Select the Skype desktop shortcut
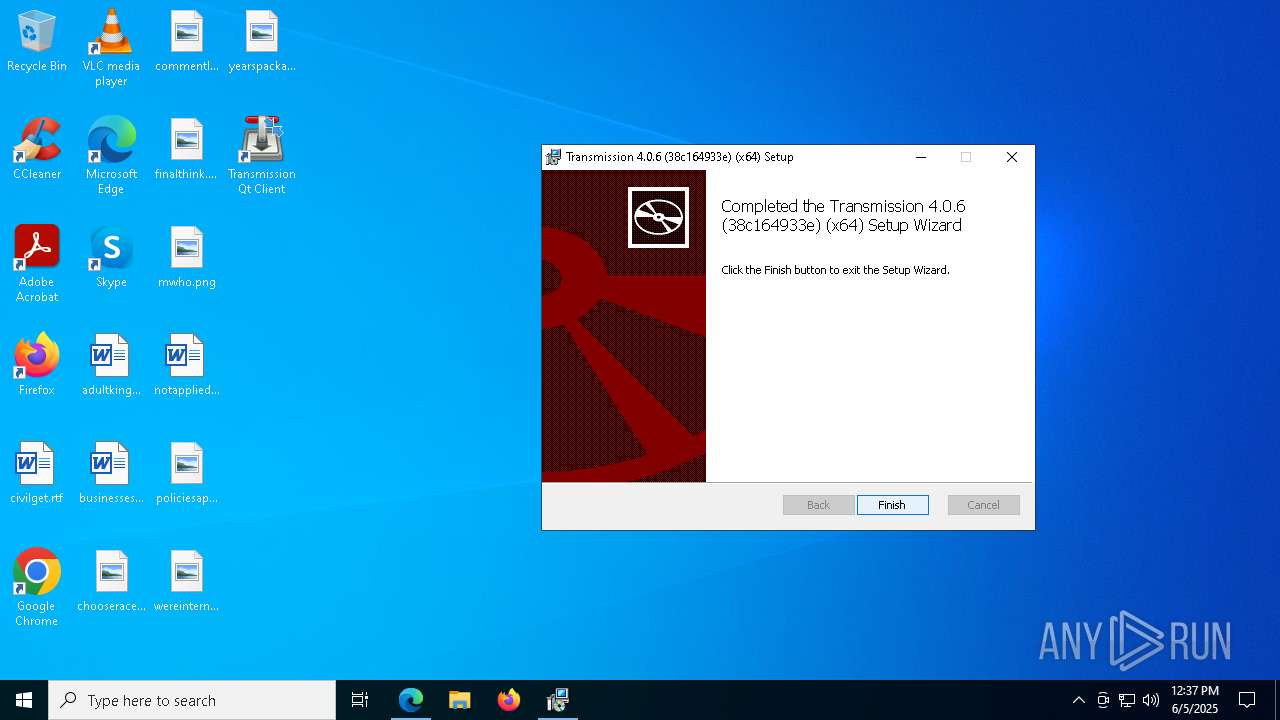1280x720 pixels. [x=111, y=258]
